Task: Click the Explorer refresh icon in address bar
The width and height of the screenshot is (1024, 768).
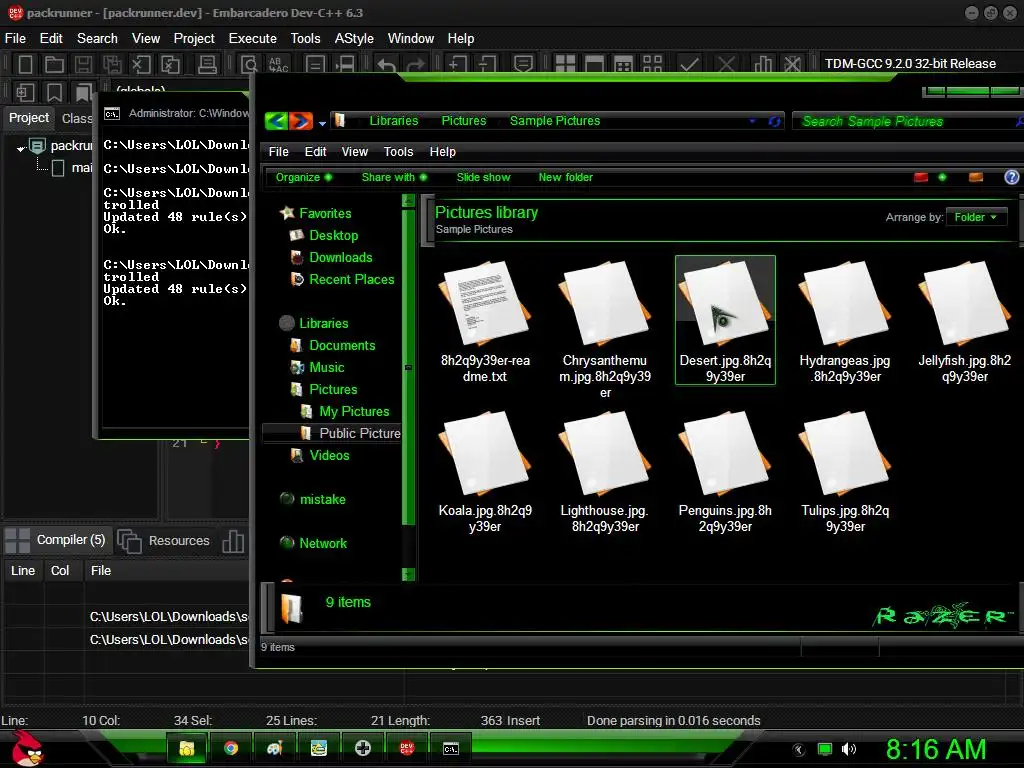Action: click(775, 121)
